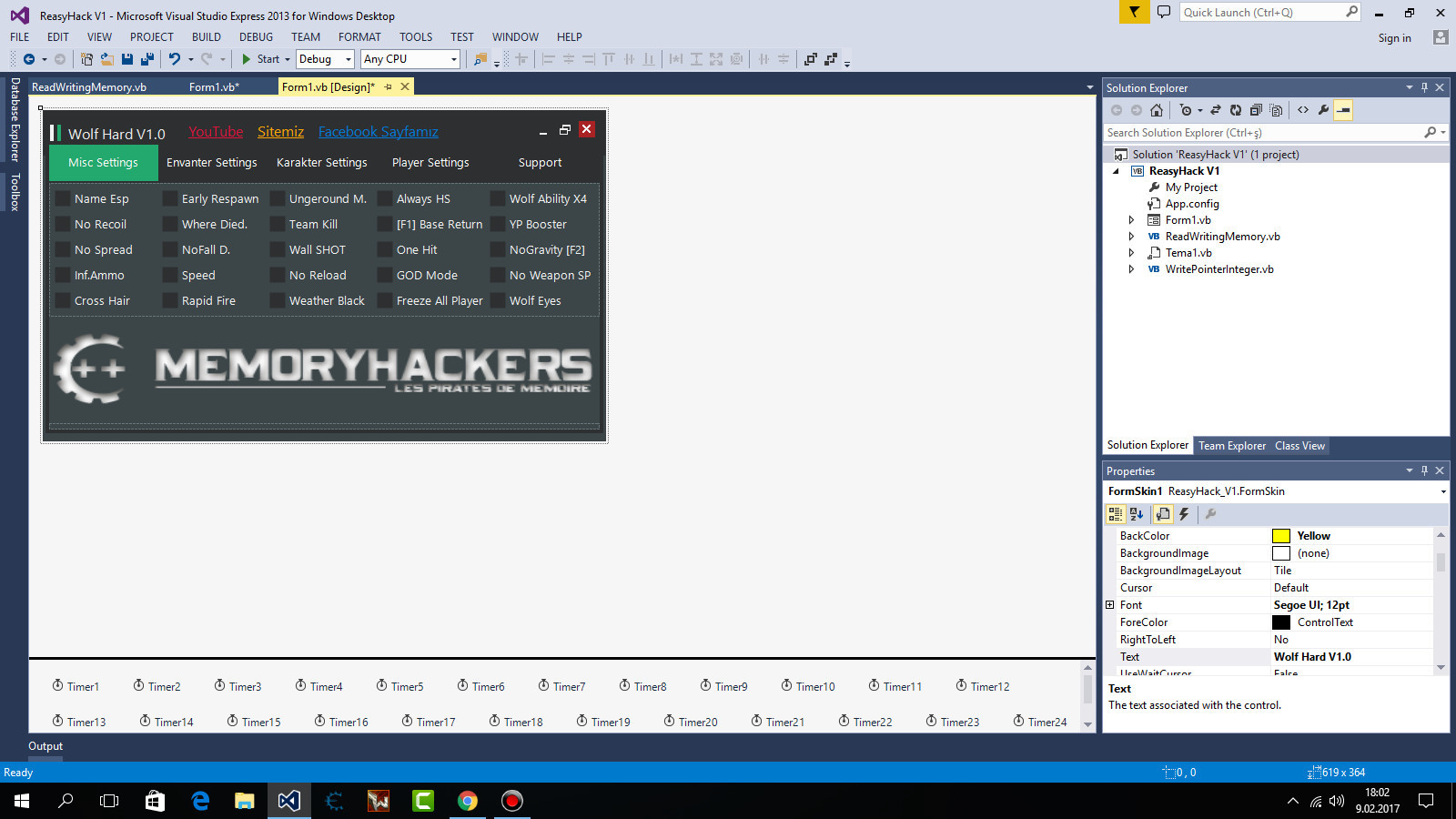Refresh the Solution Explorer
Image resolution: width=1456 pixels, height=819 pixels.
(x=1236, y=110)
